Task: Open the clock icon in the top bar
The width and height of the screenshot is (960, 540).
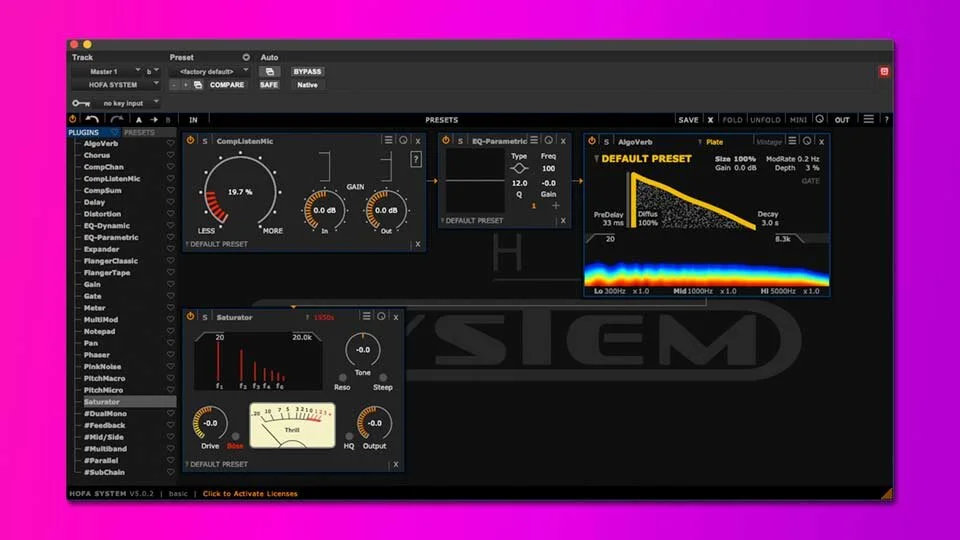Action: pyautogui.click(x=819, y=119)
